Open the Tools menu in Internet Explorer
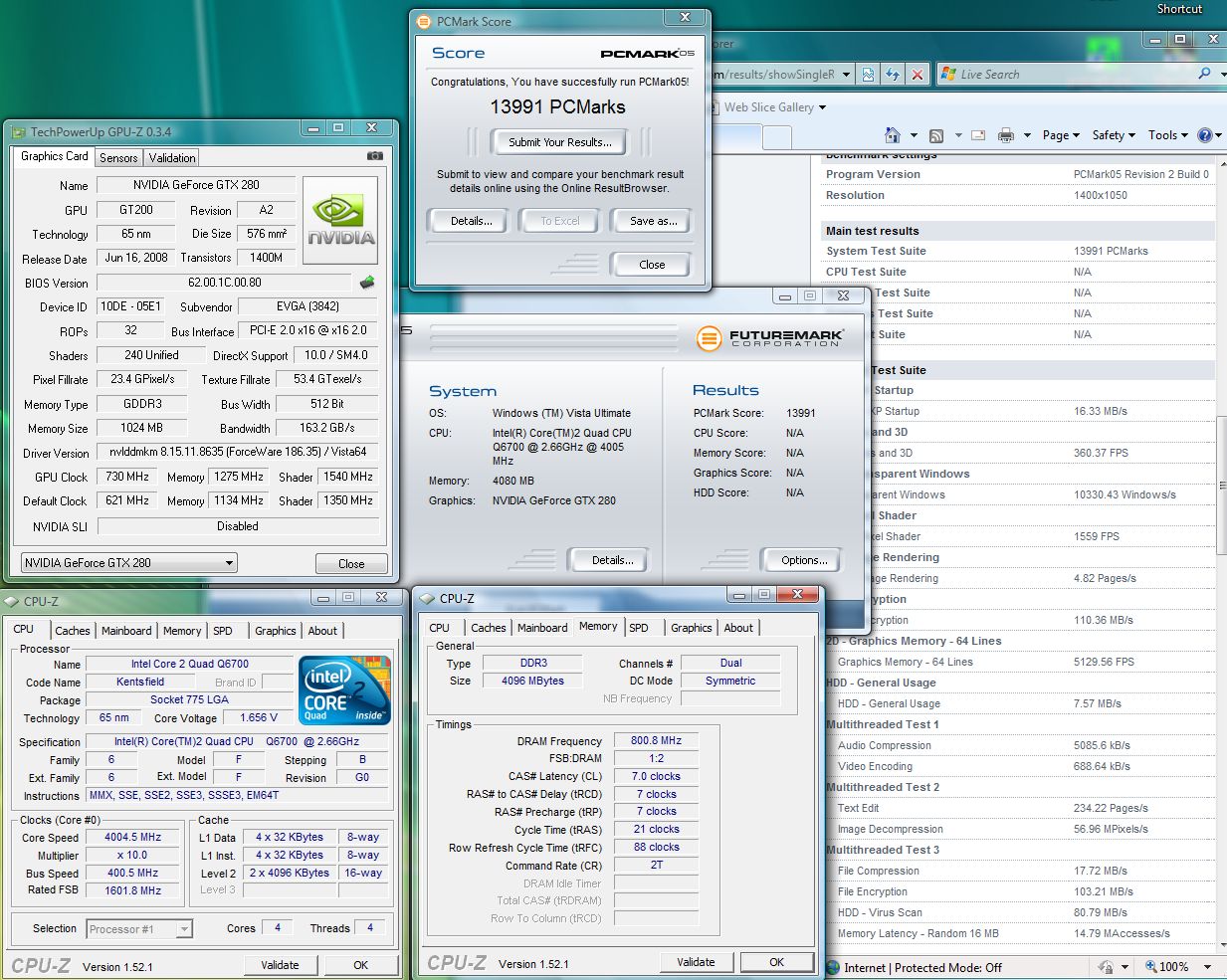This screenshot has width=1227, height=980. point(1168,135)
